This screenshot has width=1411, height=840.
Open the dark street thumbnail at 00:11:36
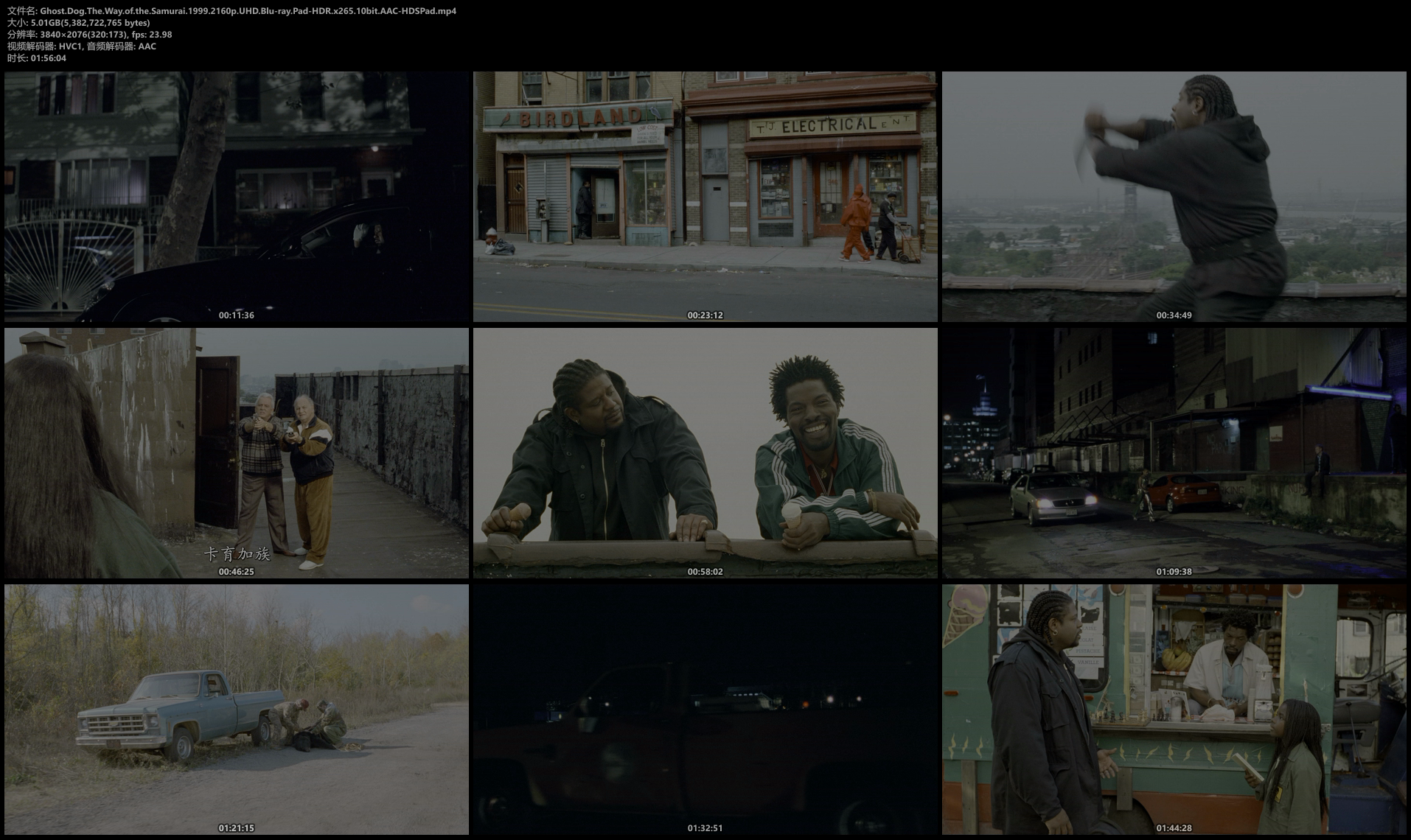(x=236, y=197)
